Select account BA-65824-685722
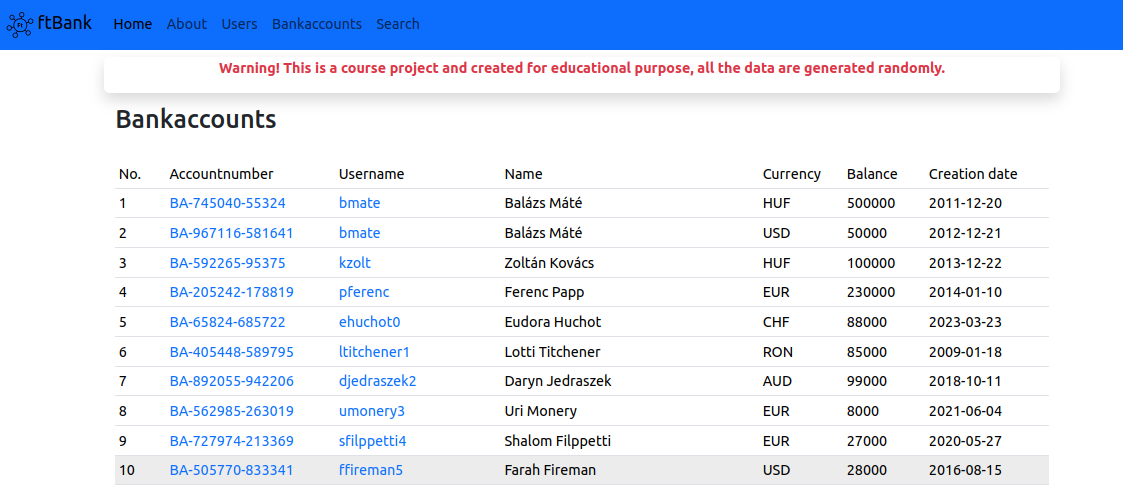Viewport: 1123px width, 487px height. pyautogui.click(x=228, y=322)
